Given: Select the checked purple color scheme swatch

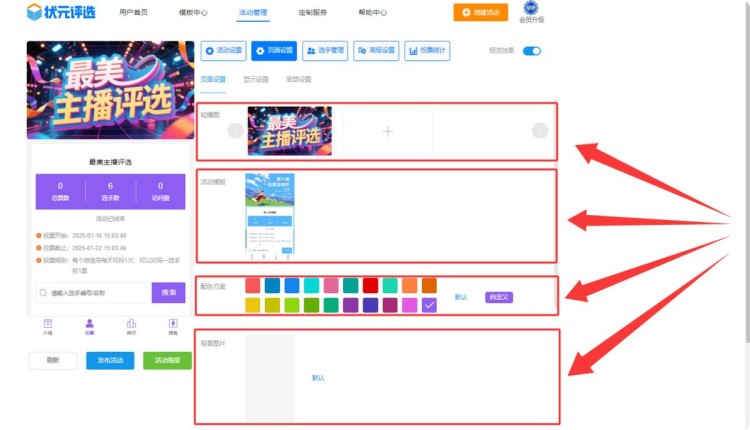Looking at the screenshot, I should (x=429, y=305).
